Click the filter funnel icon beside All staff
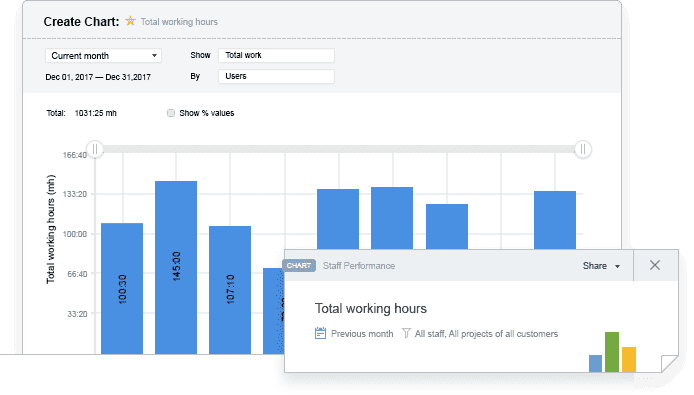 [406, 333]
